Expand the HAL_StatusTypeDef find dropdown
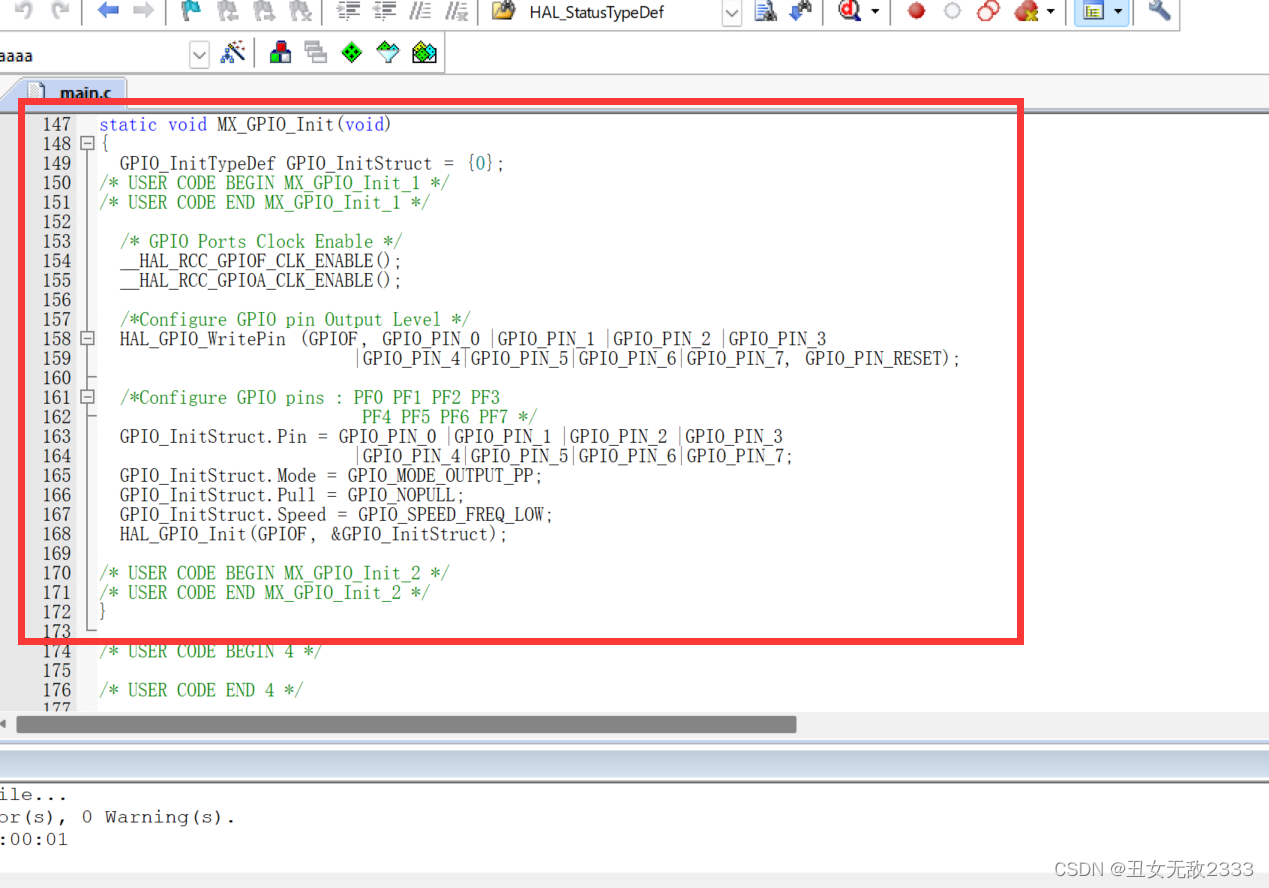The image size is (1269, 888). [x=732, y=13]
